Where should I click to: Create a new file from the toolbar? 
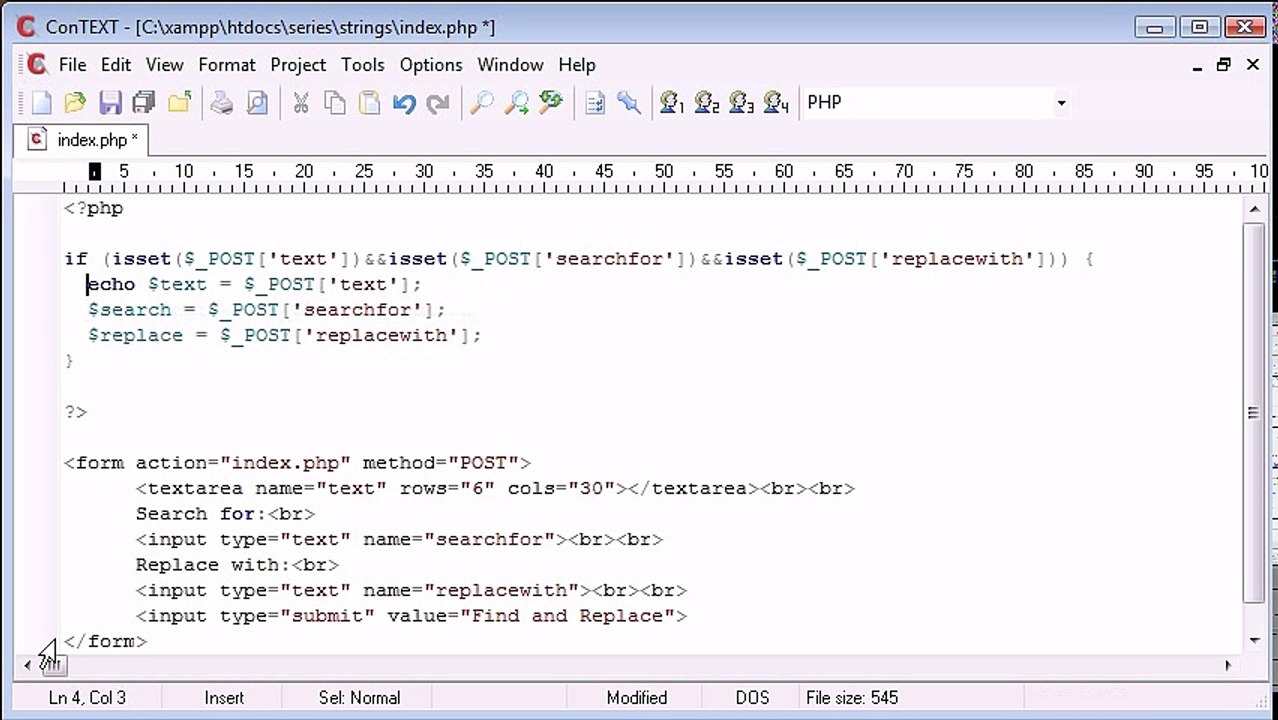[41, 102]
